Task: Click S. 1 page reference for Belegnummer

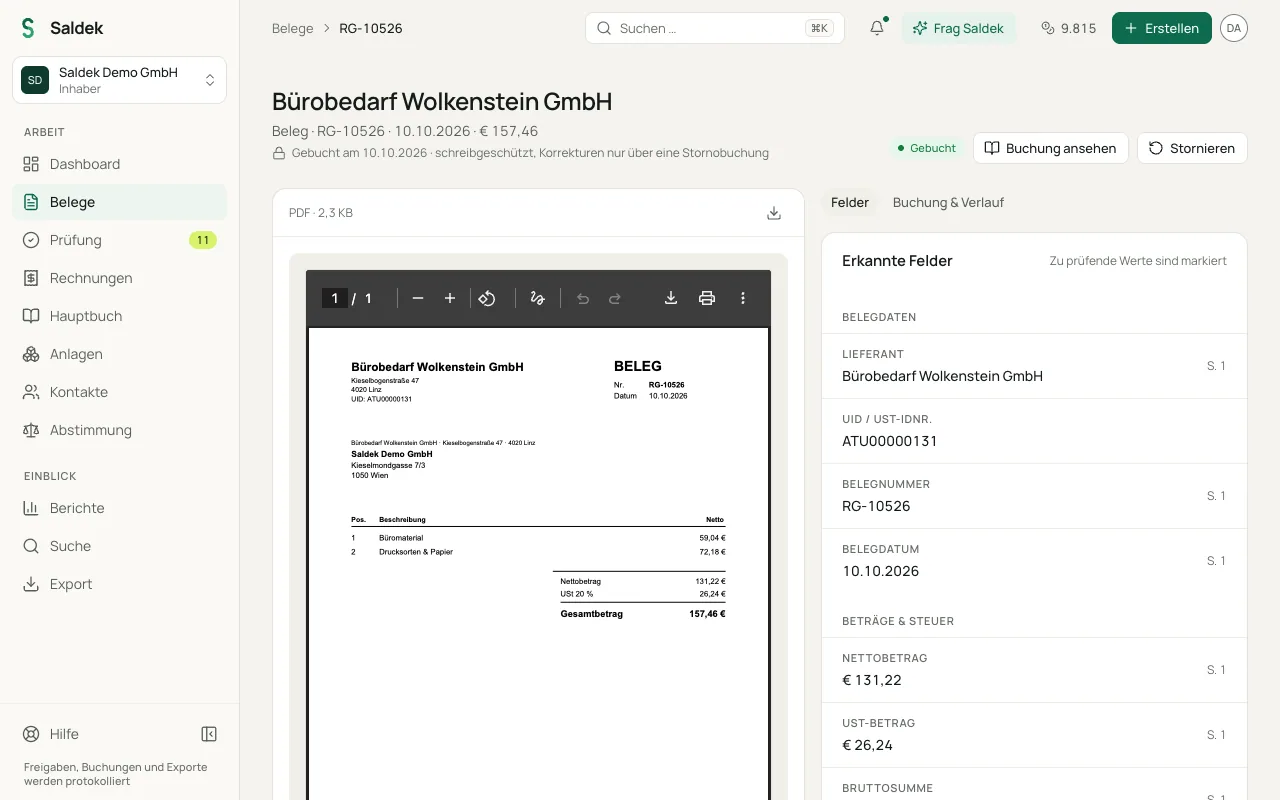Action: point(1216,496)
